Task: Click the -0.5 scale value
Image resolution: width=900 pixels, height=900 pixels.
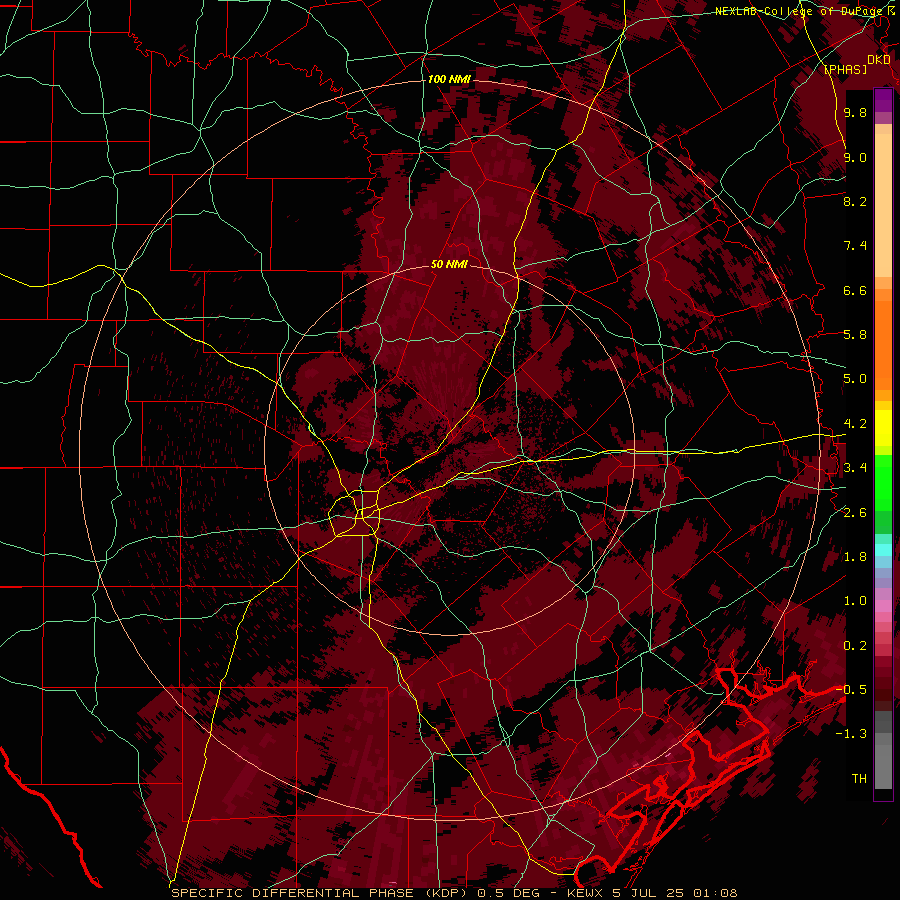Action: click(x=852, y=690)
